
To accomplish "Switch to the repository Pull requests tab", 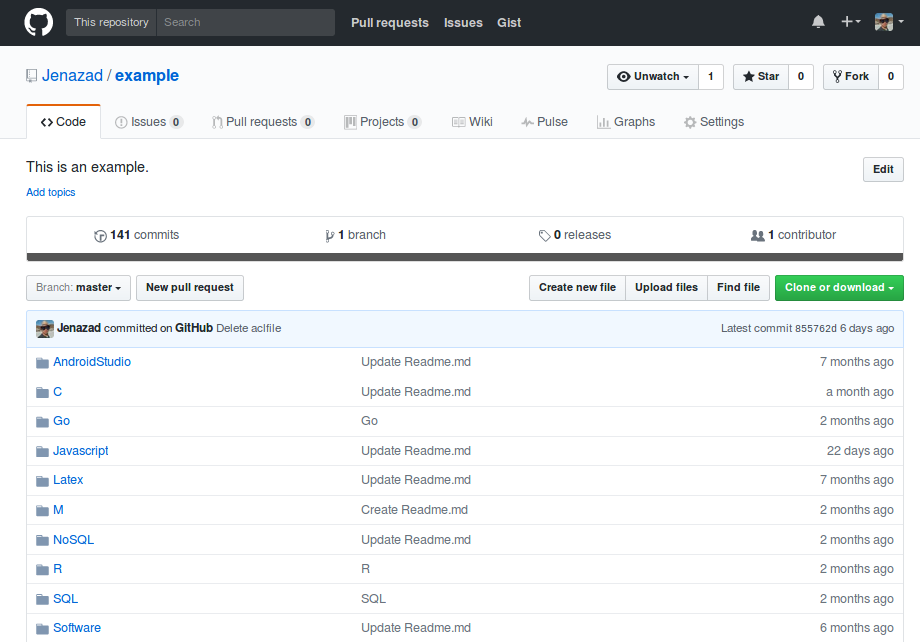I will [x=263, y=122].
